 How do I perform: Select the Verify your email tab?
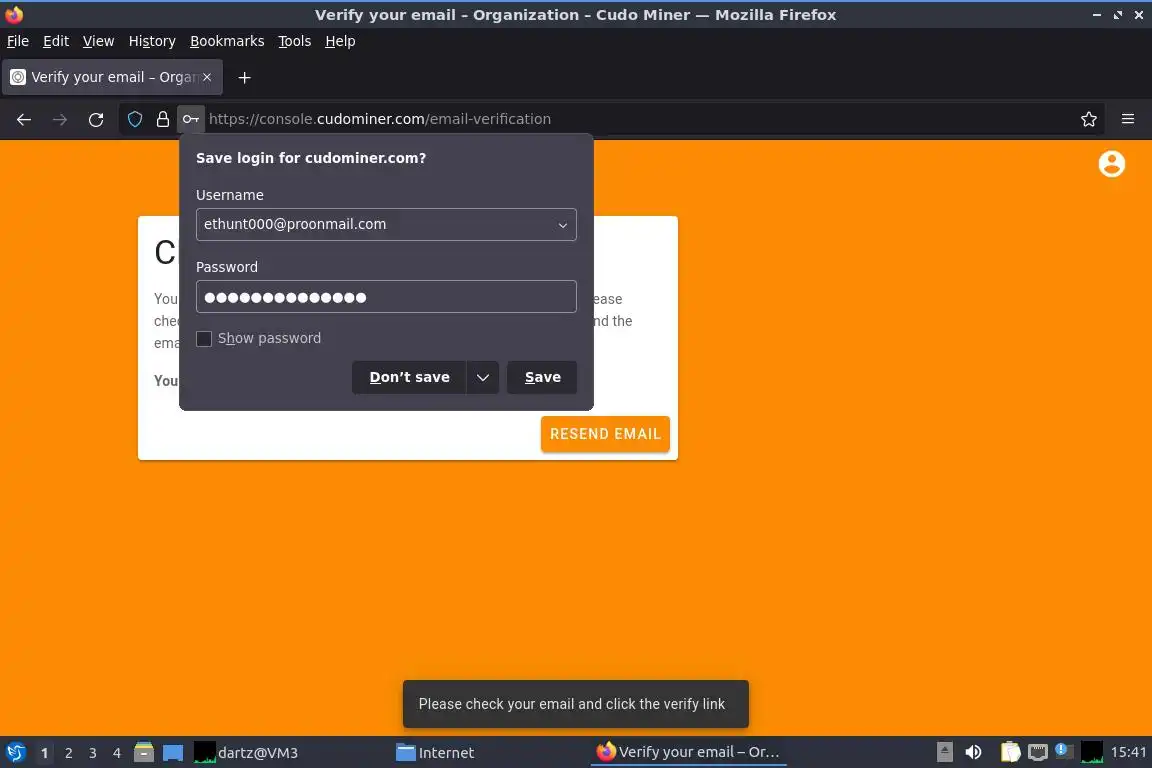pyautogui.click(x=112, y=77)
